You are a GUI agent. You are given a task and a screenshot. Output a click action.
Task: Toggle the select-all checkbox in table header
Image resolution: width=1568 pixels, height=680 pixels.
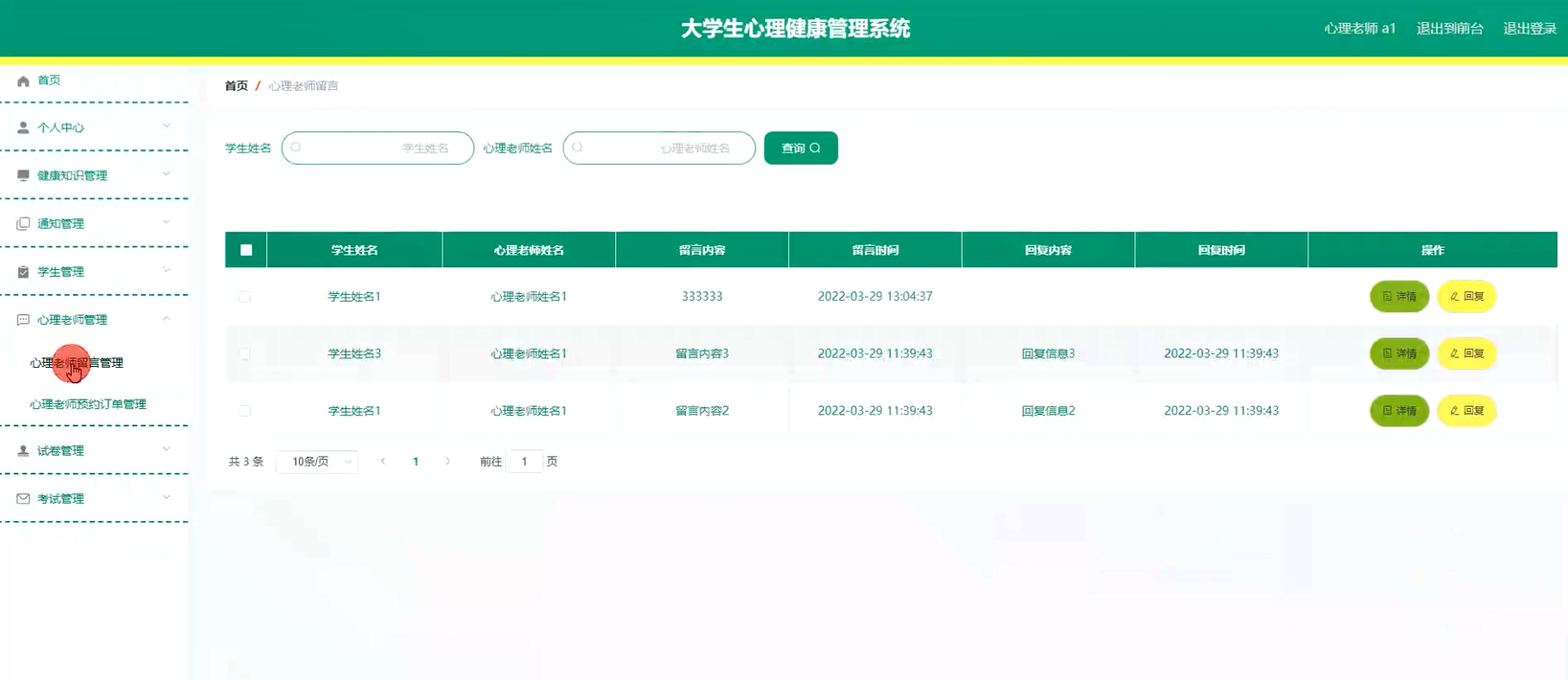tap(246, 250)
